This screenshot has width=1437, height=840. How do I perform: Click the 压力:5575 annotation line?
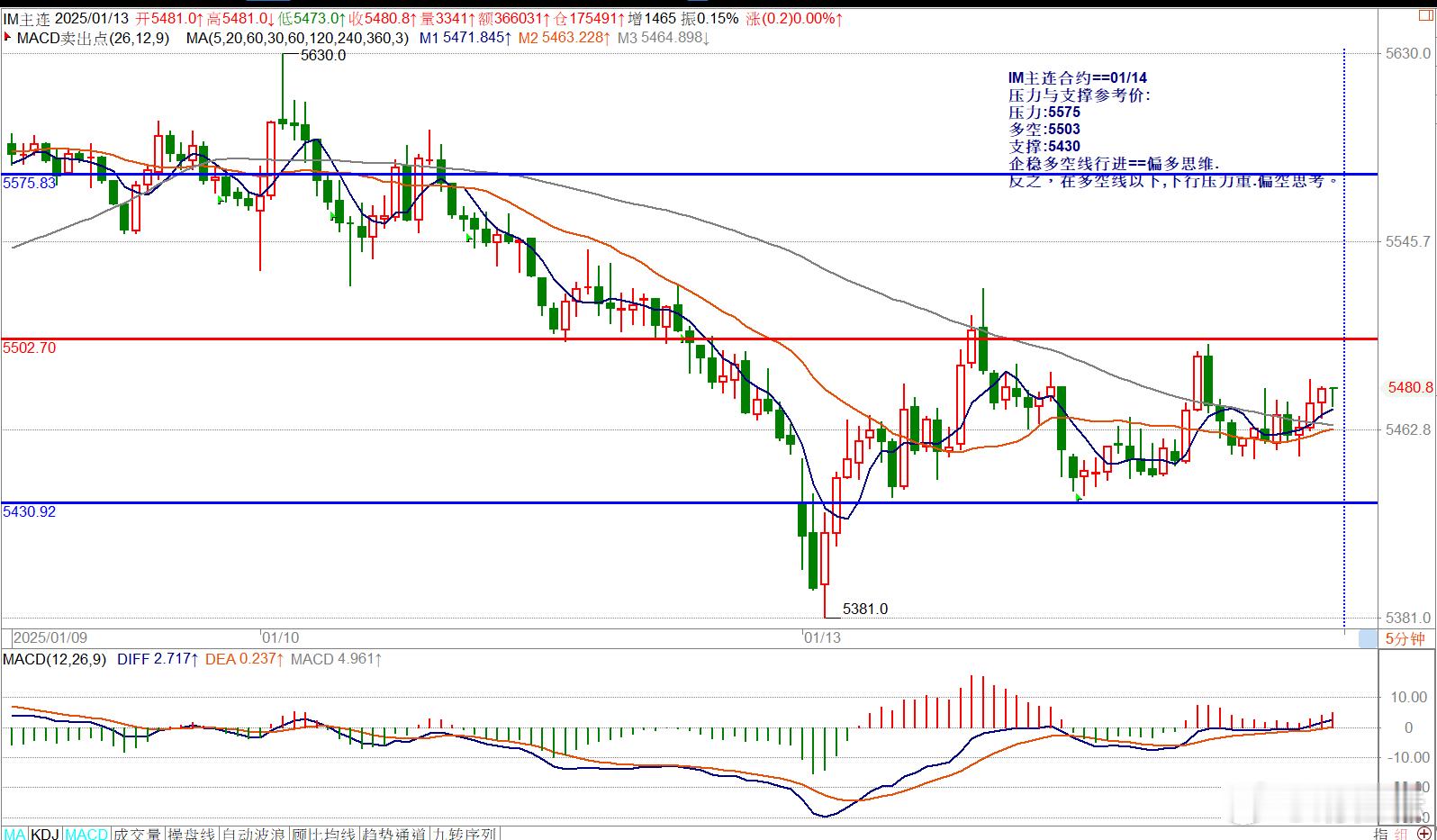1044,113
